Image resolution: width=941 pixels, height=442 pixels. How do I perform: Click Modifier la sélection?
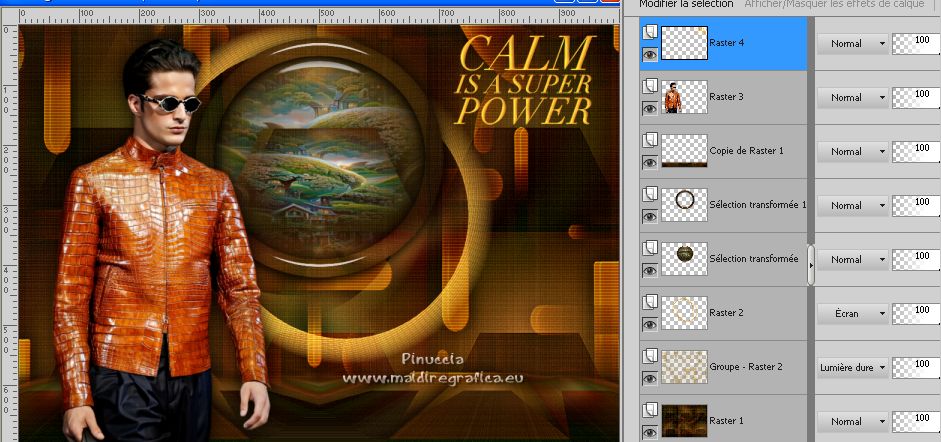686,4
